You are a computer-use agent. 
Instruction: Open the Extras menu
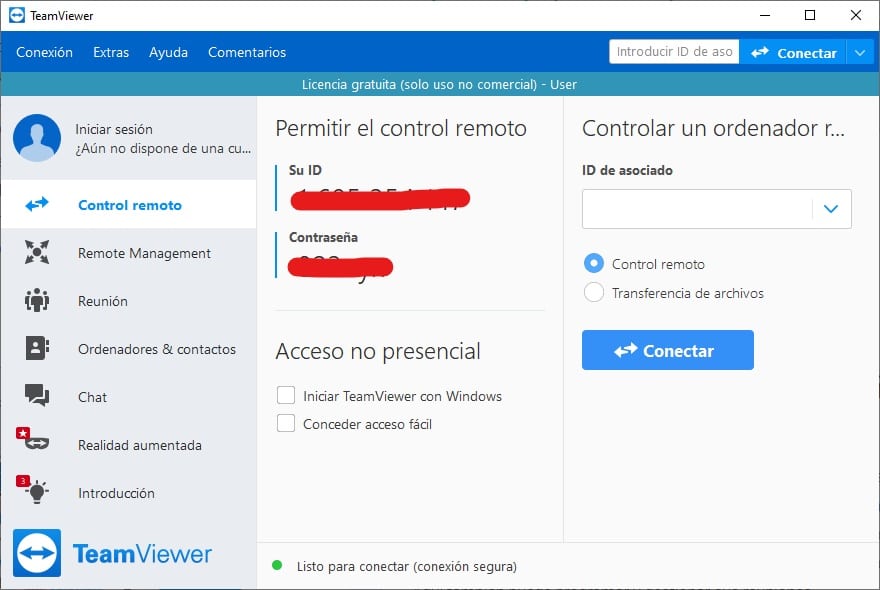coord(111,52)
